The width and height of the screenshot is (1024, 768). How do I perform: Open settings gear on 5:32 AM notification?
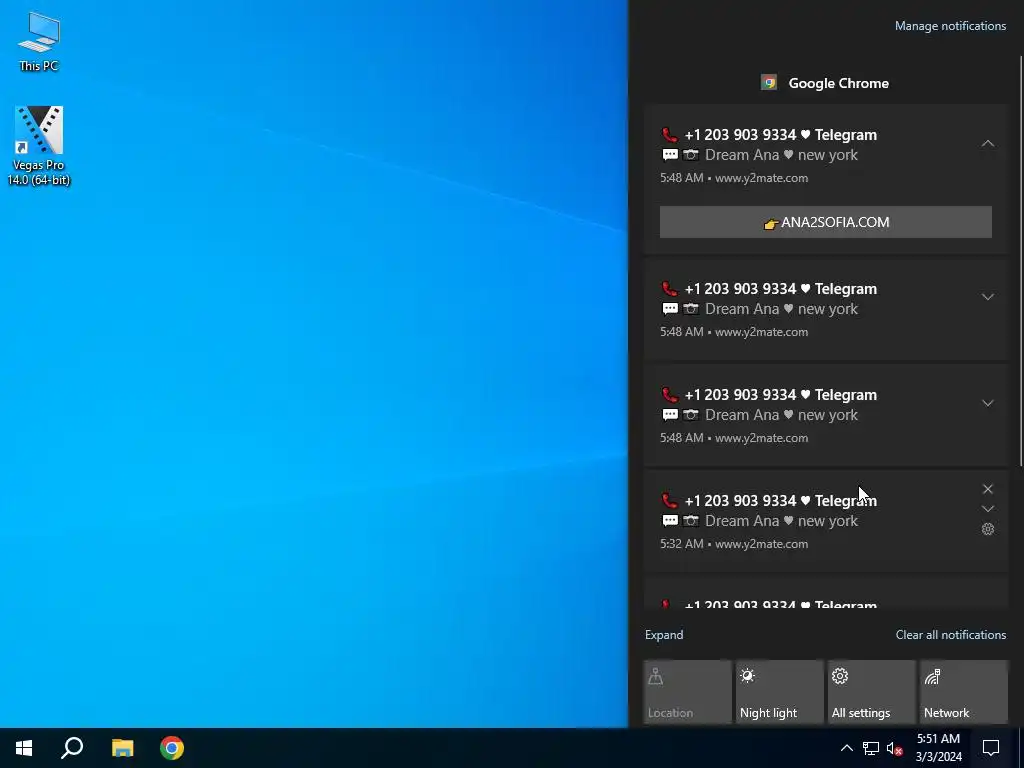click(x=987, y=529)
